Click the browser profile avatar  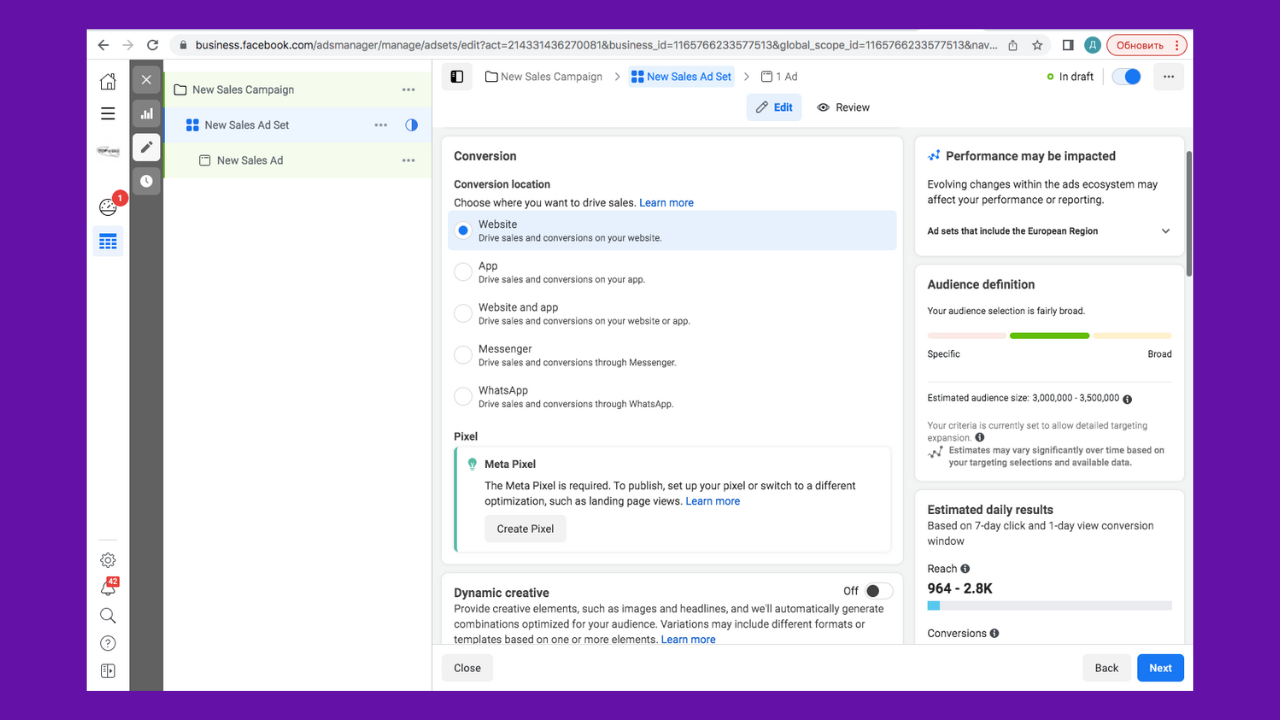point(1093,45)
